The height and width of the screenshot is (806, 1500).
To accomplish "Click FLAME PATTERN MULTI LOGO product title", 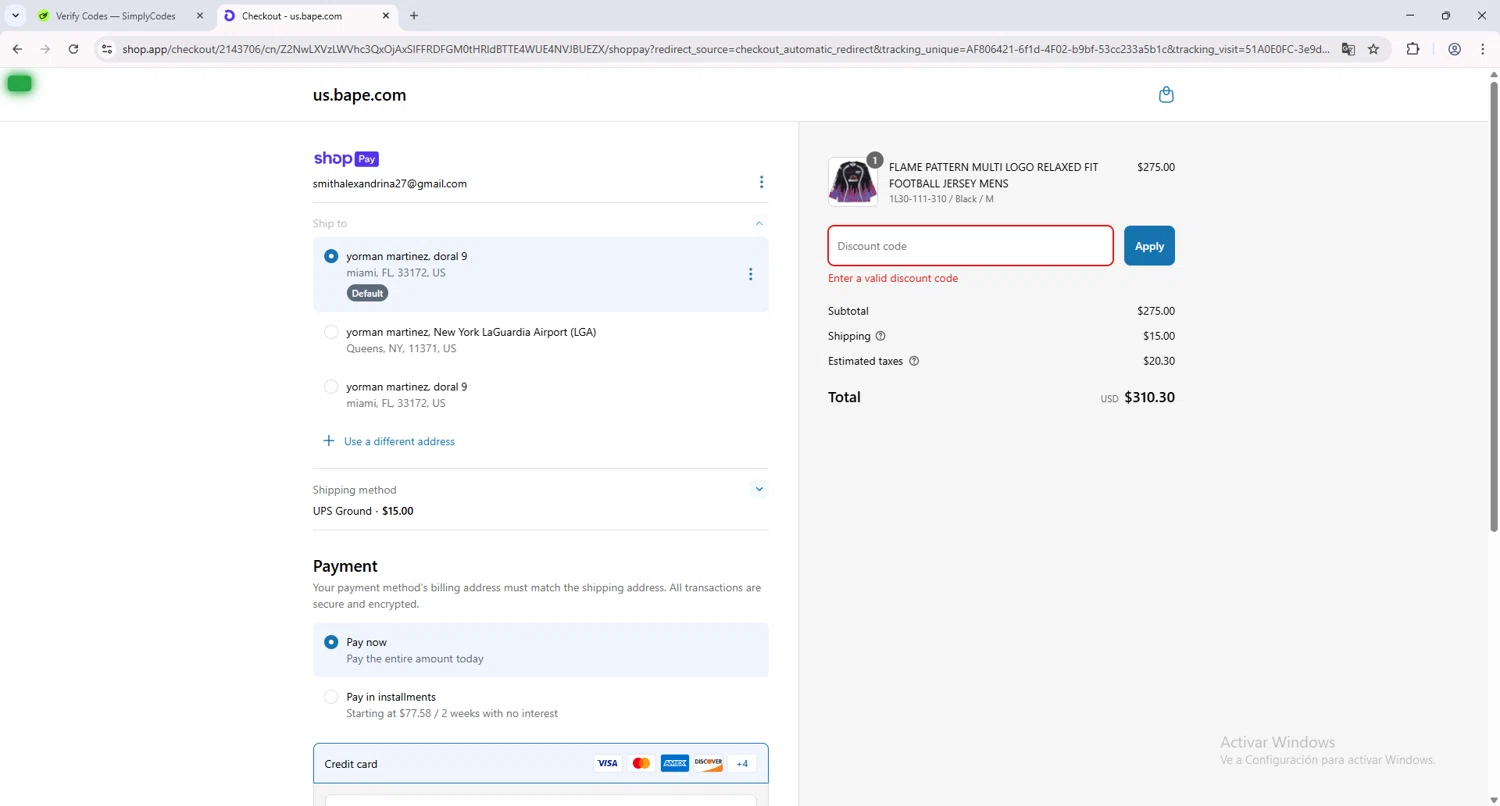I will 993,175.
